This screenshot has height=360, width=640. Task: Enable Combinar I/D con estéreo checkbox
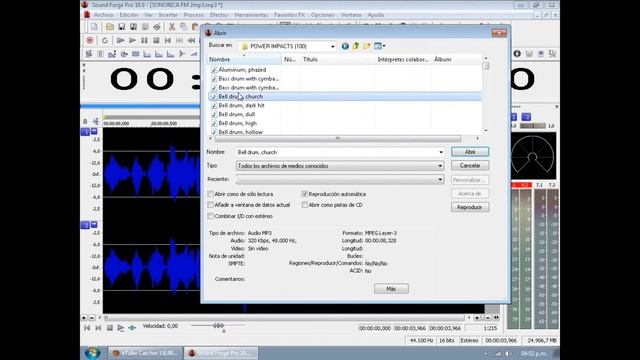pyautogui.click(x=211, y=216)
